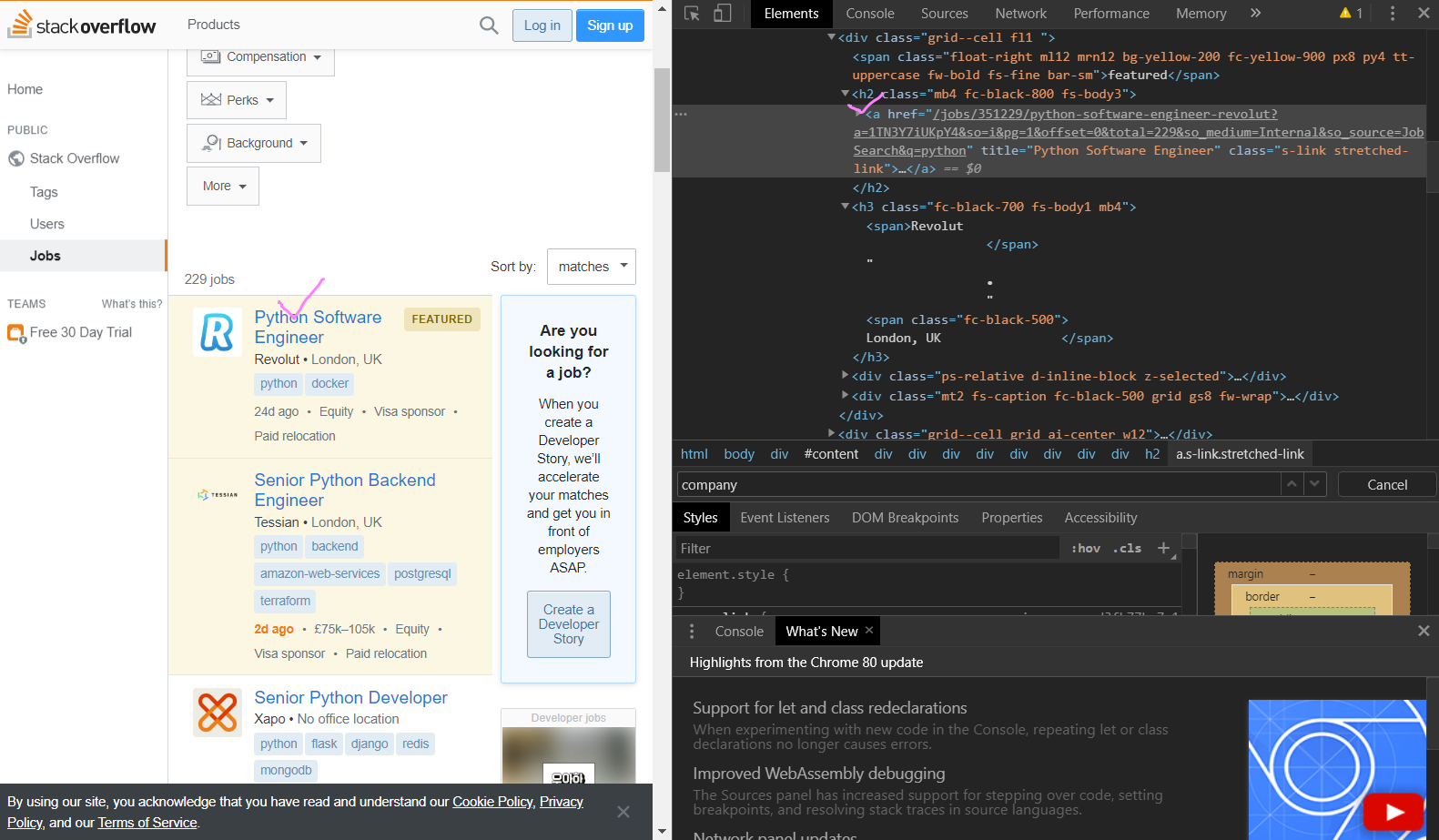
Task: Click Create a Developer Story button
Action: (x=569, y=624)
